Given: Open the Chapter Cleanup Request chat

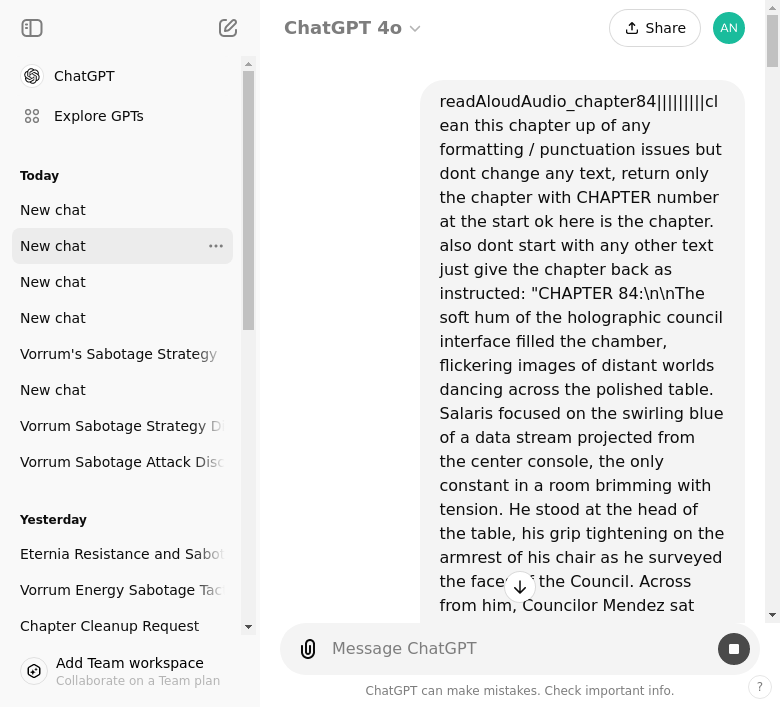Looking at the screenshot, I should point(110,626).
